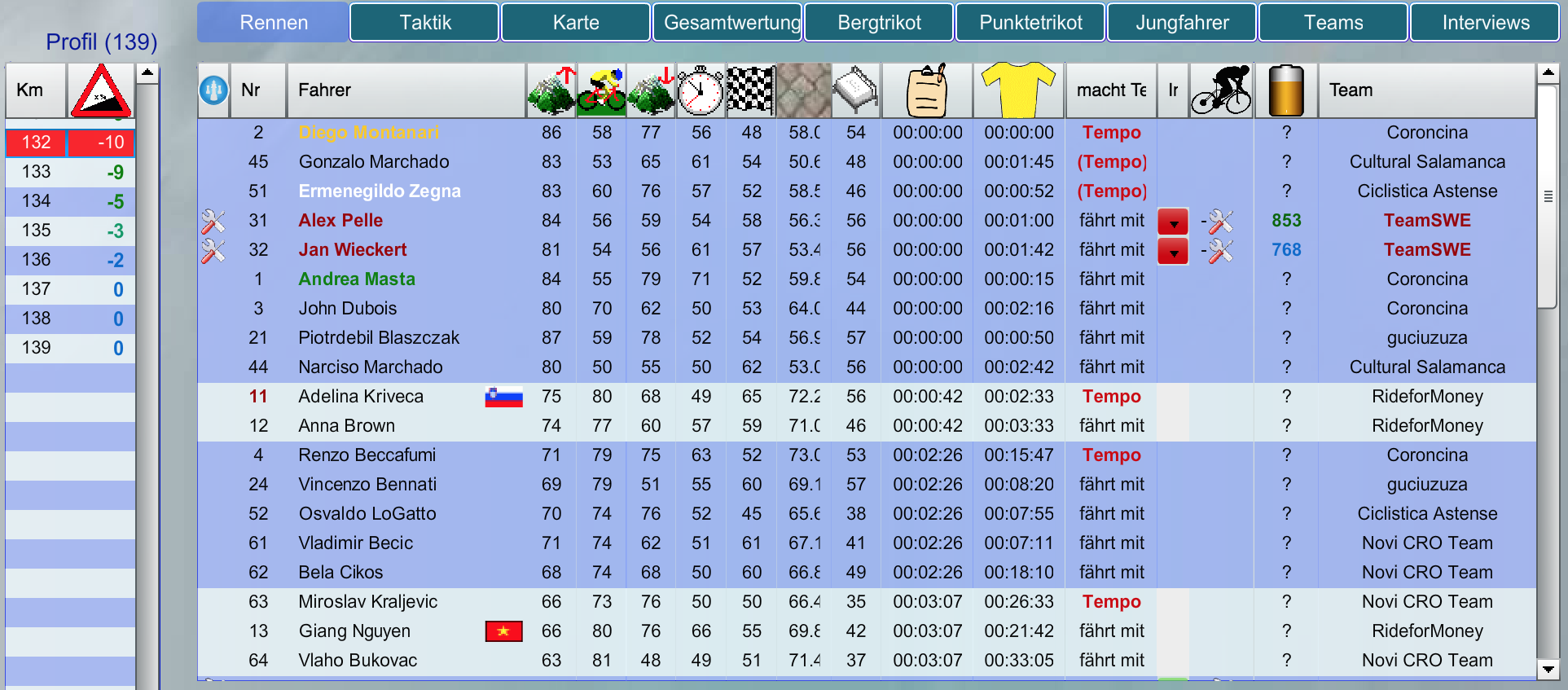Image resolution: width=1568 pixels, height=690 pixels.
Task: Click the profile list scroll-up arrow
Action: tap(147, 73)
